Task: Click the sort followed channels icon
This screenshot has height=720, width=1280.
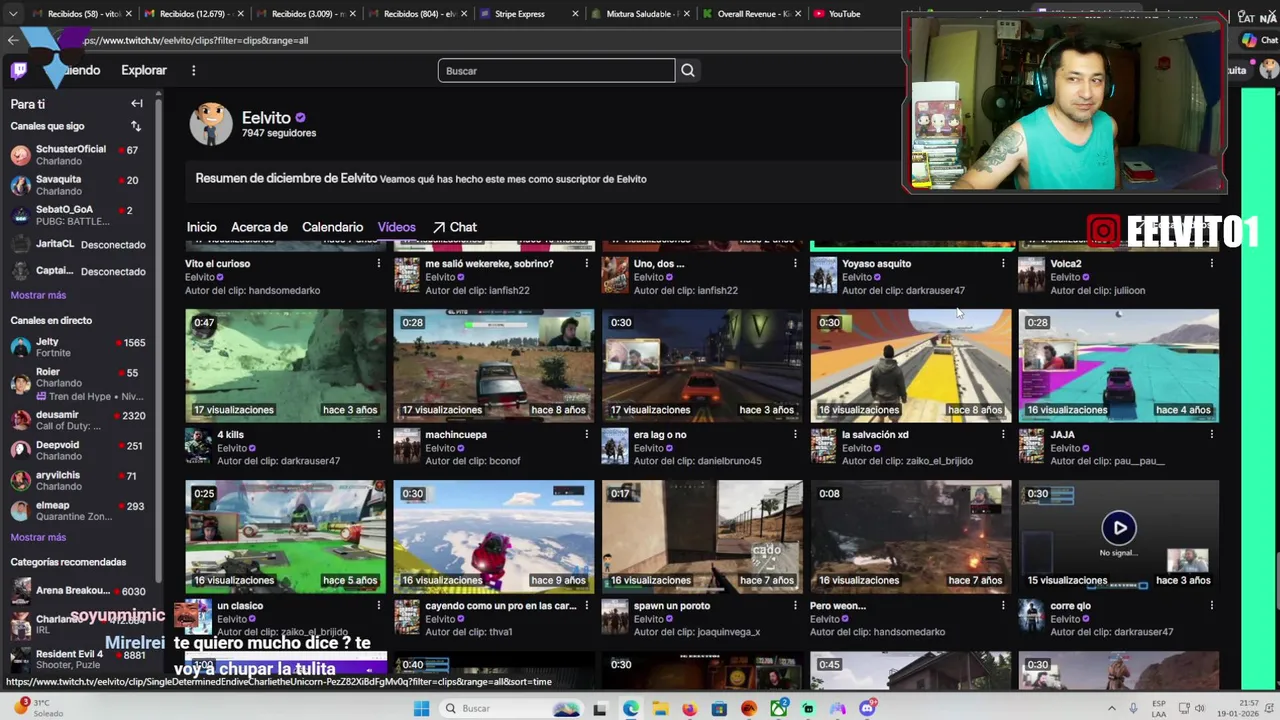Action: tap(136, 126)
